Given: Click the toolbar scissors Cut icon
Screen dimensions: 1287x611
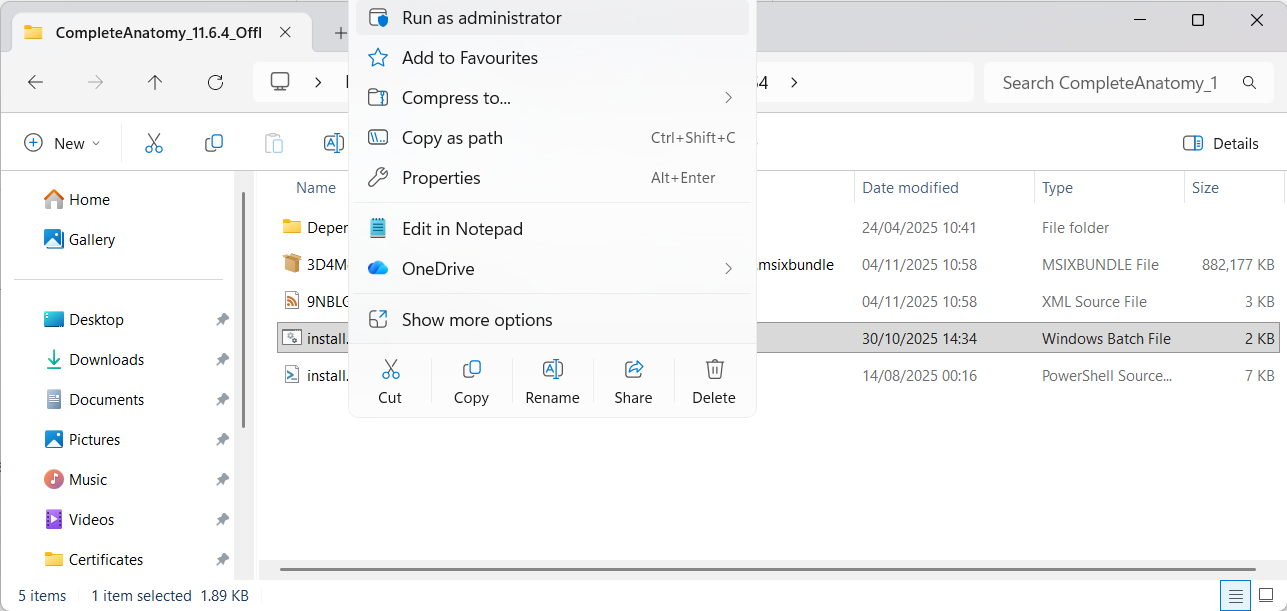Looking at the screenshot, I should pyautogui.click(x=153, y=143).
